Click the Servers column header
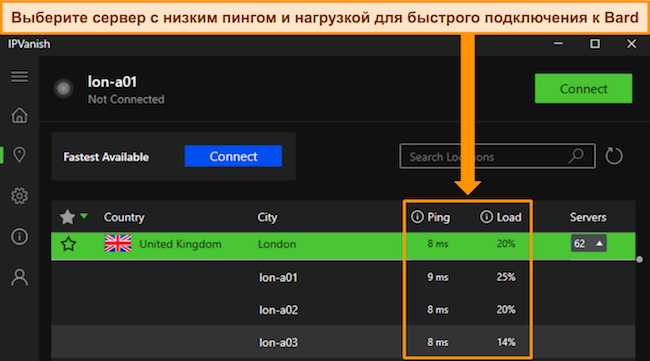This screenshot has width=650, height=361. click(588, 217)
